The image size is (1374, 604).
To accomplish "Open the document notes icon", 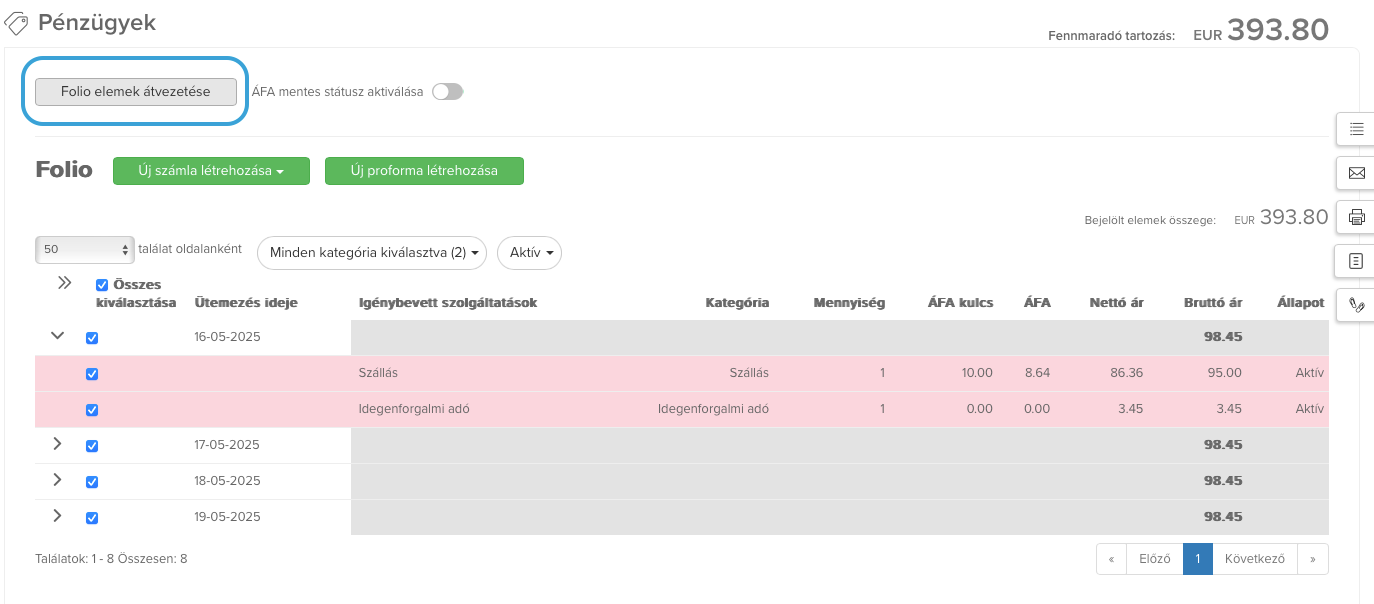I will pyautogui.click(x=1356, y=261).
